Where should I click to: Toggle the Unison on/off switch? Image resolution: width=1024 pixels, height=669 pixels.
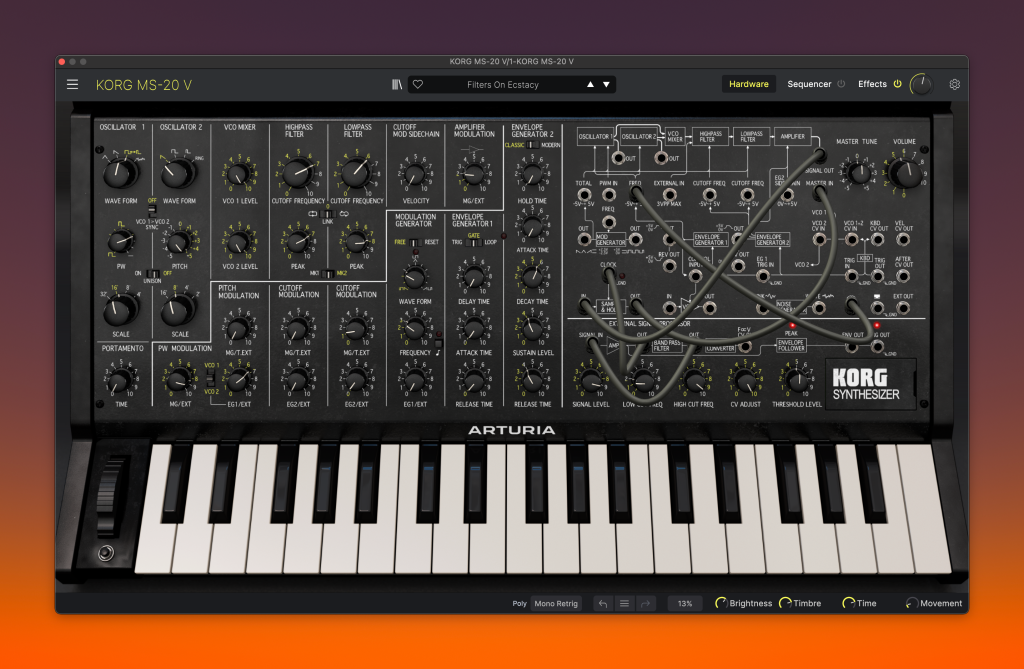[x=153, y=272]
